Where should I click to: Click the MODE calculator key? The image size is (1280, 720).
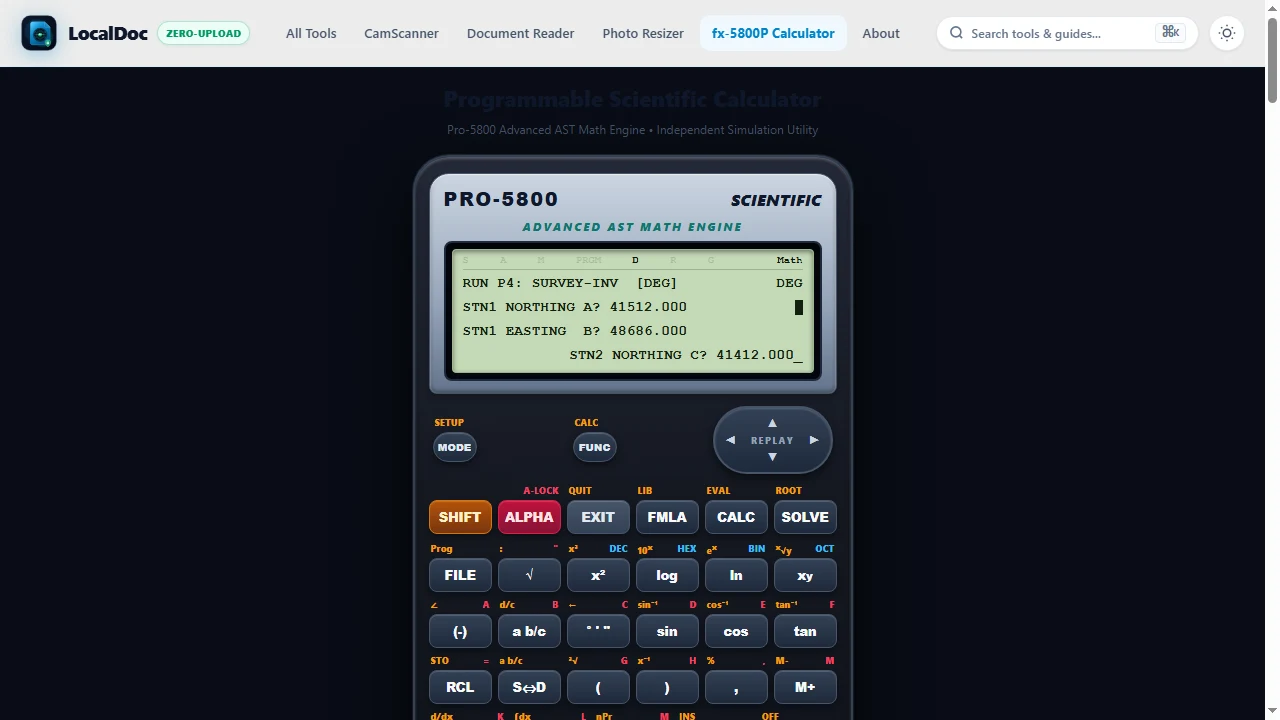coord(454,447)
